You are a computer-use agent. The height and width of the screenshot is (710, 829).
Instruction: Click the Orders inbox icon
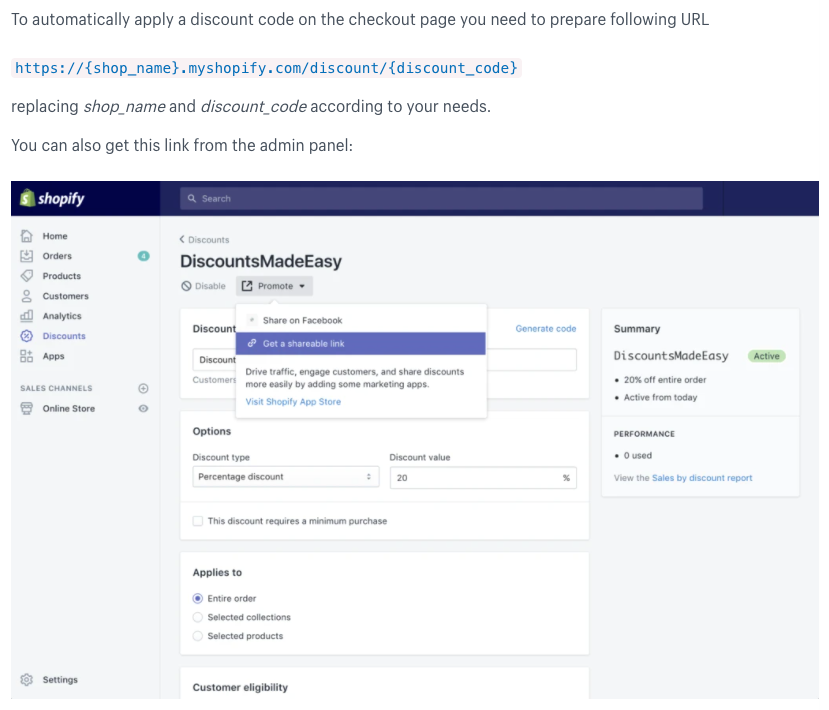pyautogui.click(x=26, y=256)
